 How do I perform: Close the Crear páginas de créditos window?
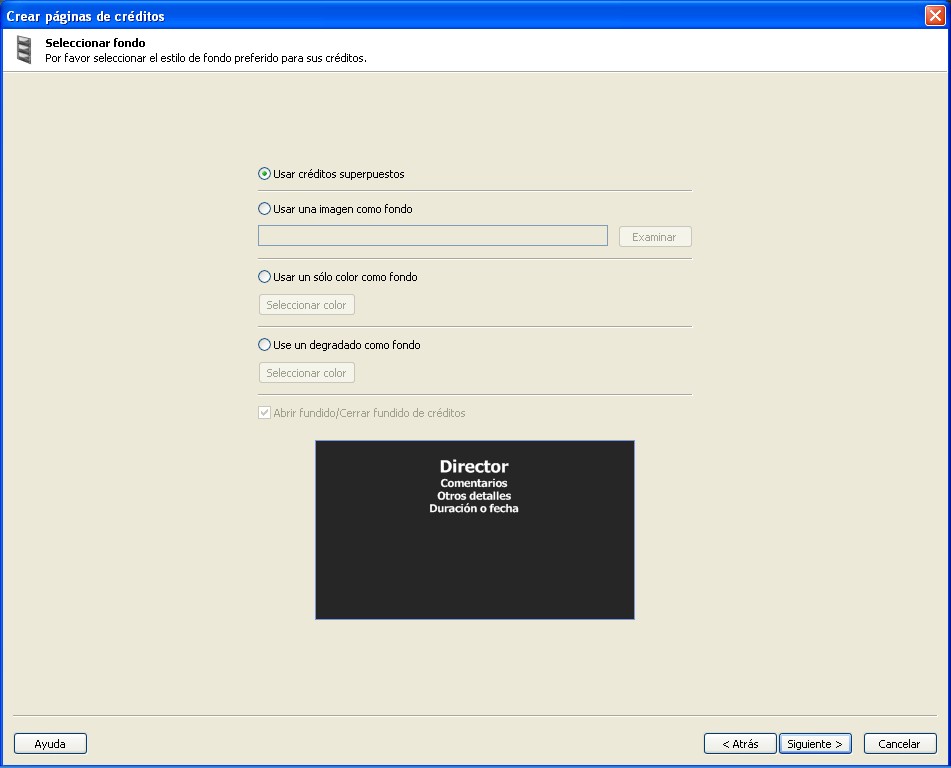[935, 15]
